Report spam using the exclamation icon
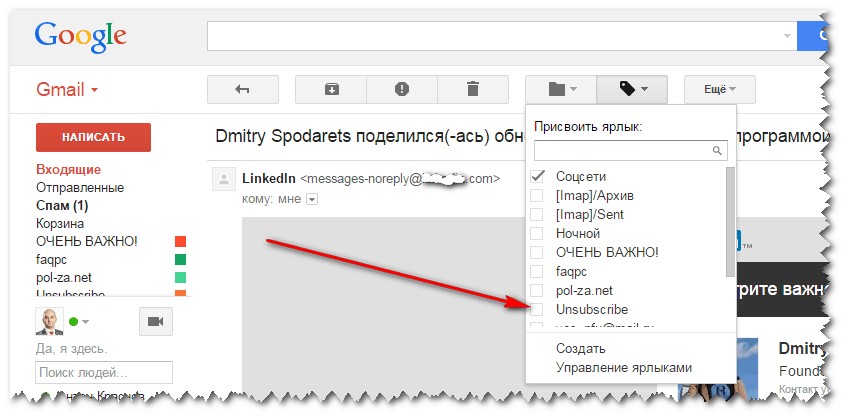848x419 pixels. (402, 89)
